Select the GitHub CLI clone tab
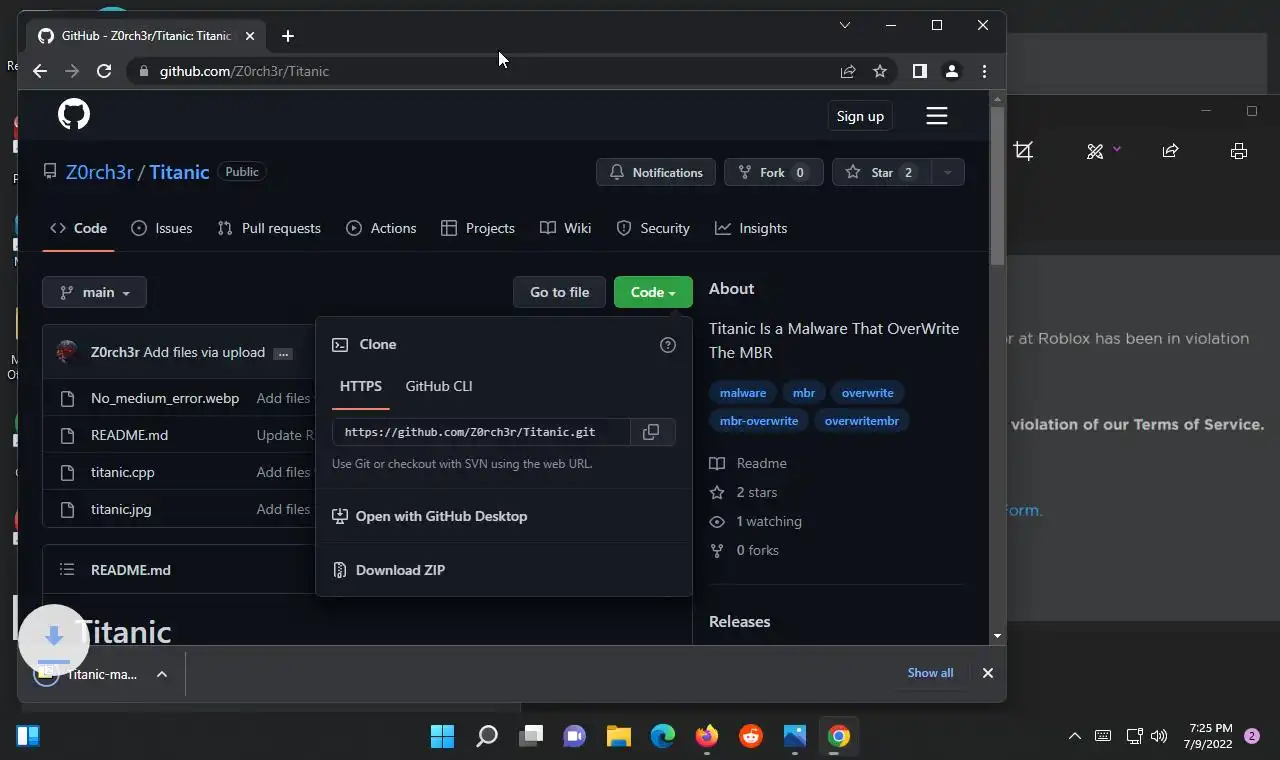1280x760 pixels. pyautogui.click(x=439, y=386)
